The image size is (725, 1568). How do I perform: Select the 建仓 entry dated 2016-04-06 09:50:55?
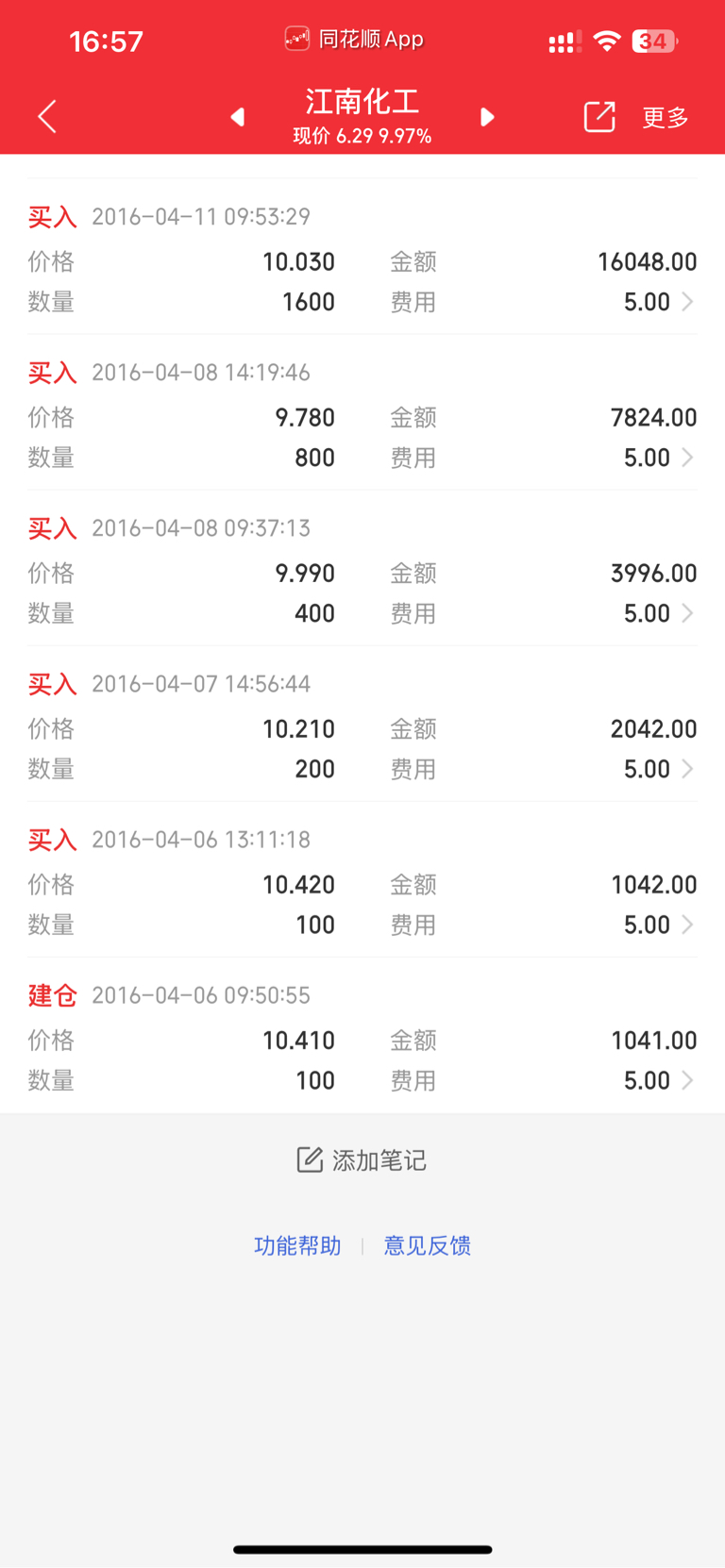click(362, 1036)
